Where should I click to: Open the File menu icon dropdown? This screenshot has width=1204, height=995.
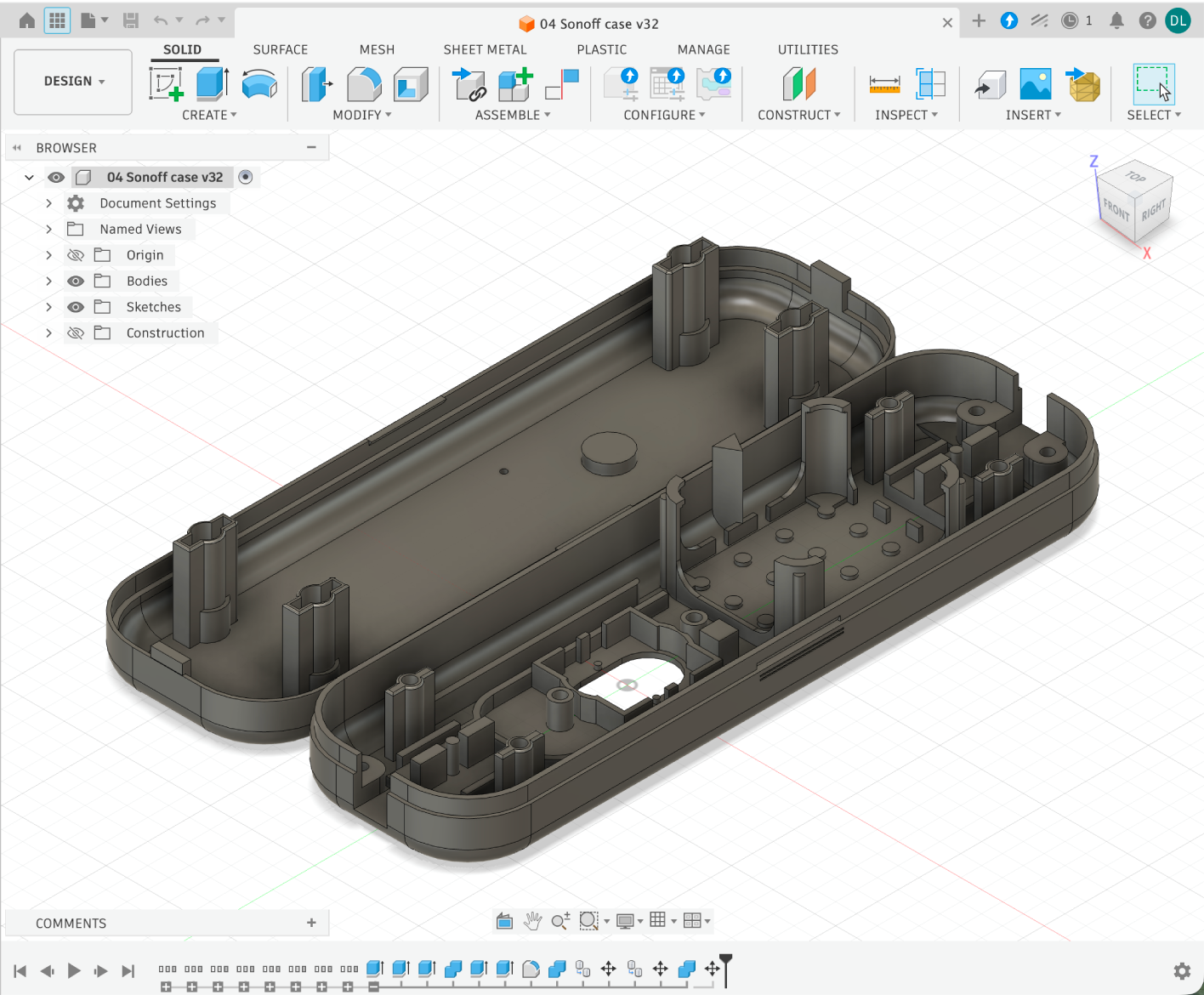(94, 20)
